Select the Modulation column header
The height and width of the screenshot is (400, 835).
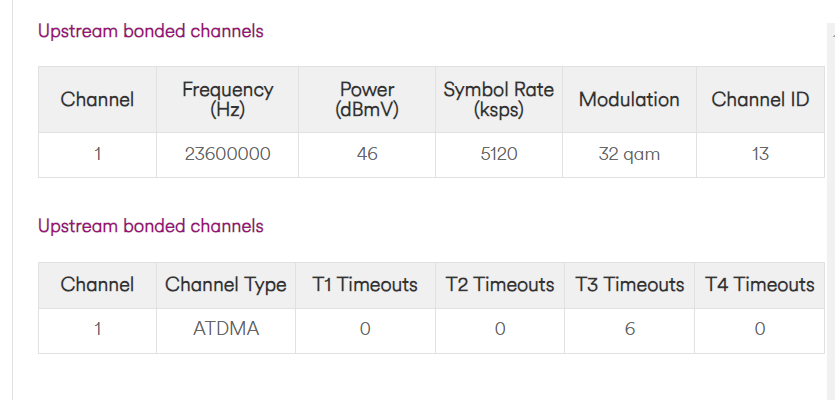click(x=629, y=100)
